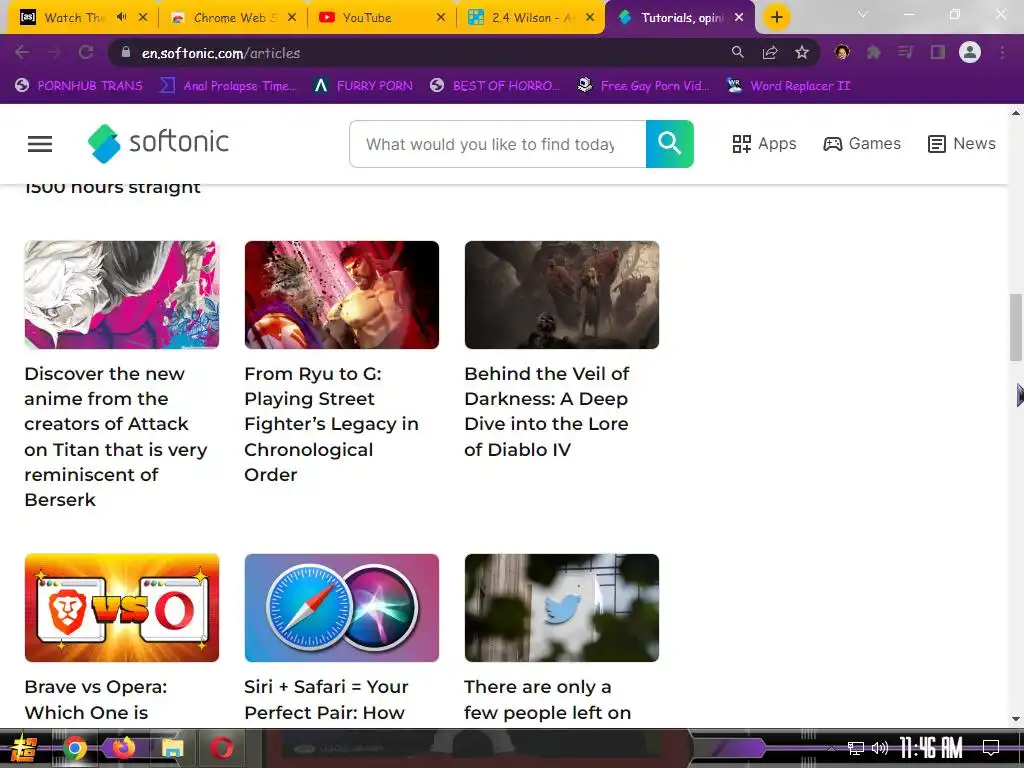Open the Games section
This screenshot has height=768, width=1024.
862,144
